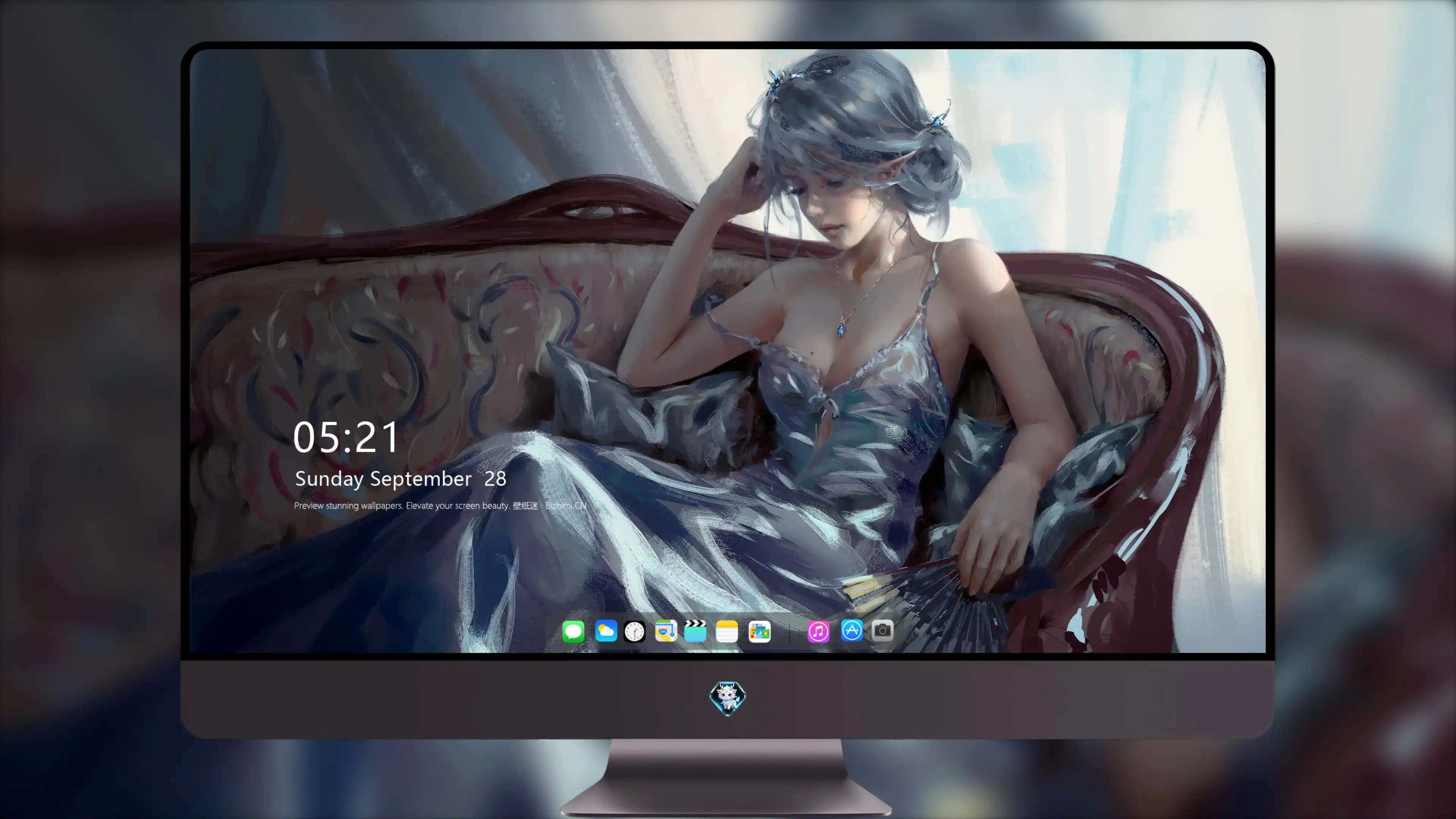Open the green Messages app in the dock
The height and width of the screenshot is (819, 1456).
click(x=573, y=631)
